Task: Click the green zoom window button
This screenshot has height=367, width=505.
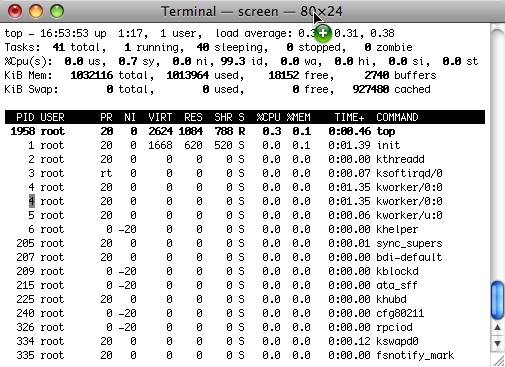Action: click(57, 11)
